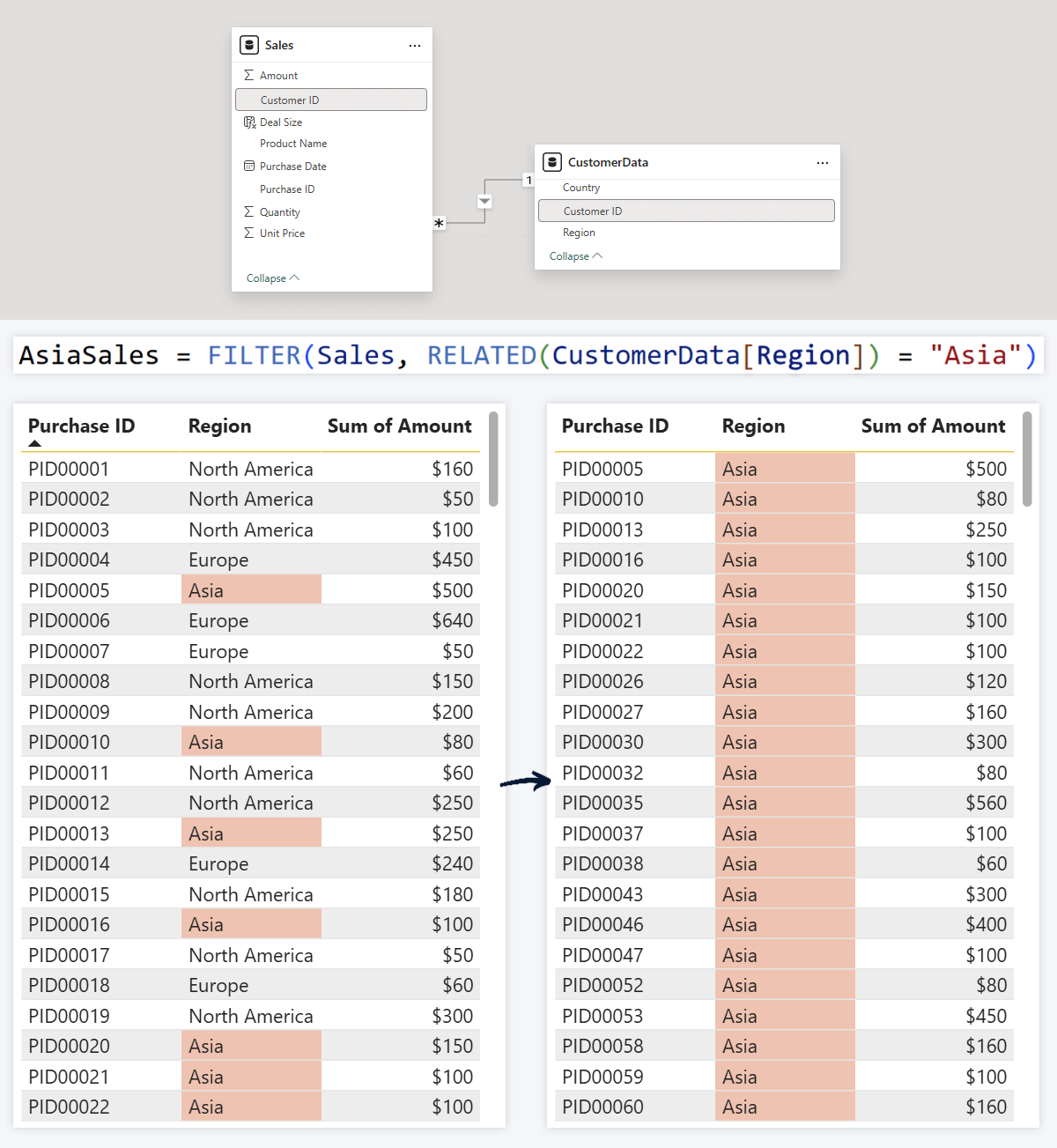
Task: Sort left table by Region header
Action: (x=219, y=426)
